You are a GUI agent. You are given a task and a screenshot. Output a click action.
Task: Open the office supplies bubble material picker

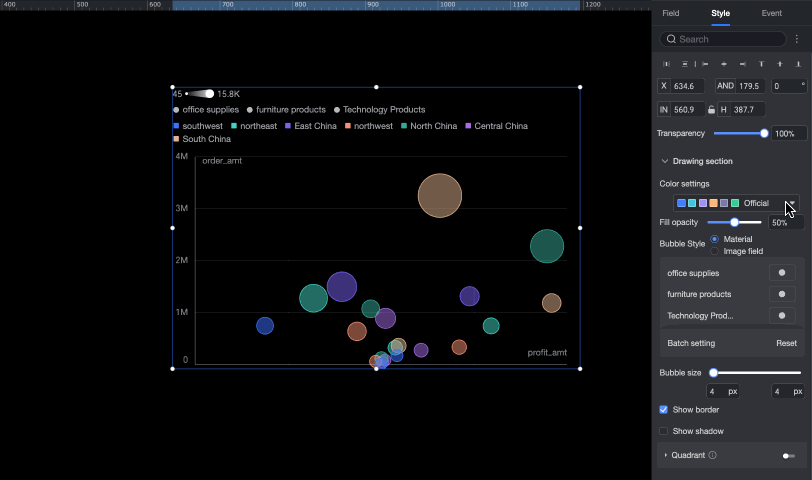tap(782, 273)
